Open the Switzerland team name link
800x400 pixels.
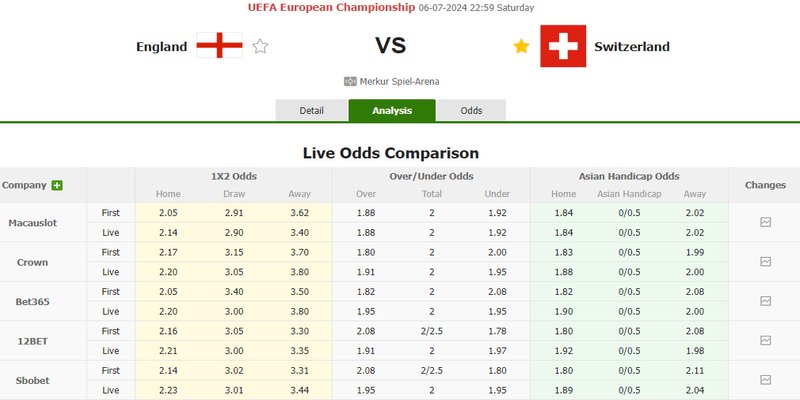(x=632, y=46)
